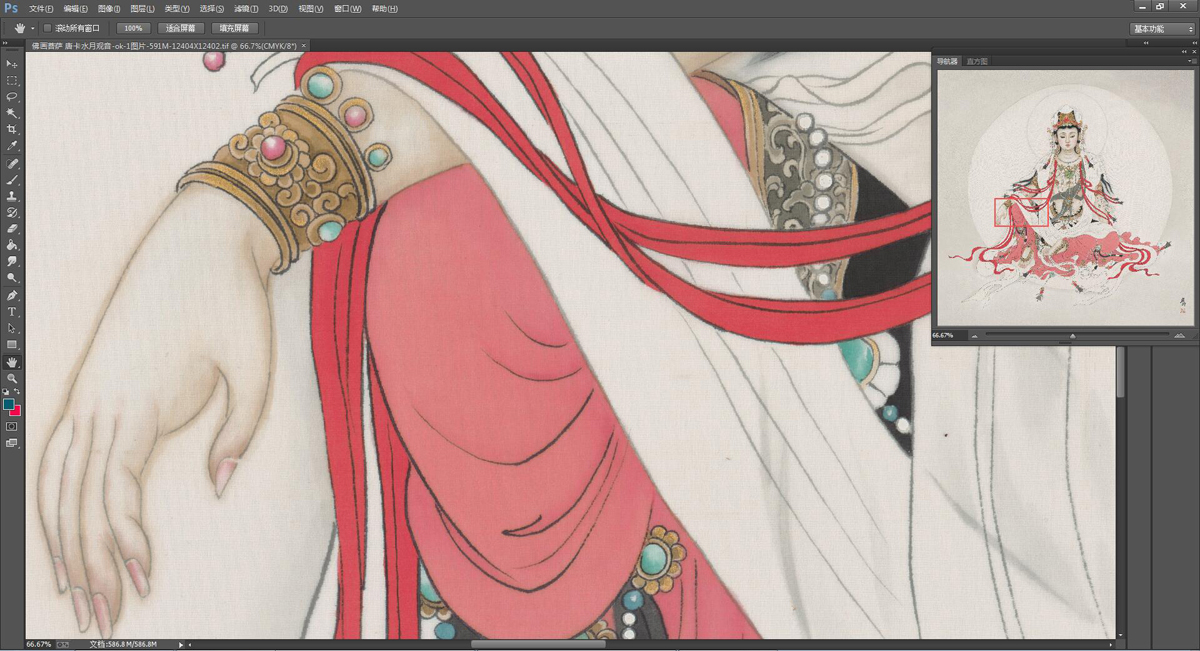Select the Hand tool in toolbox

[x=12, y=362]
